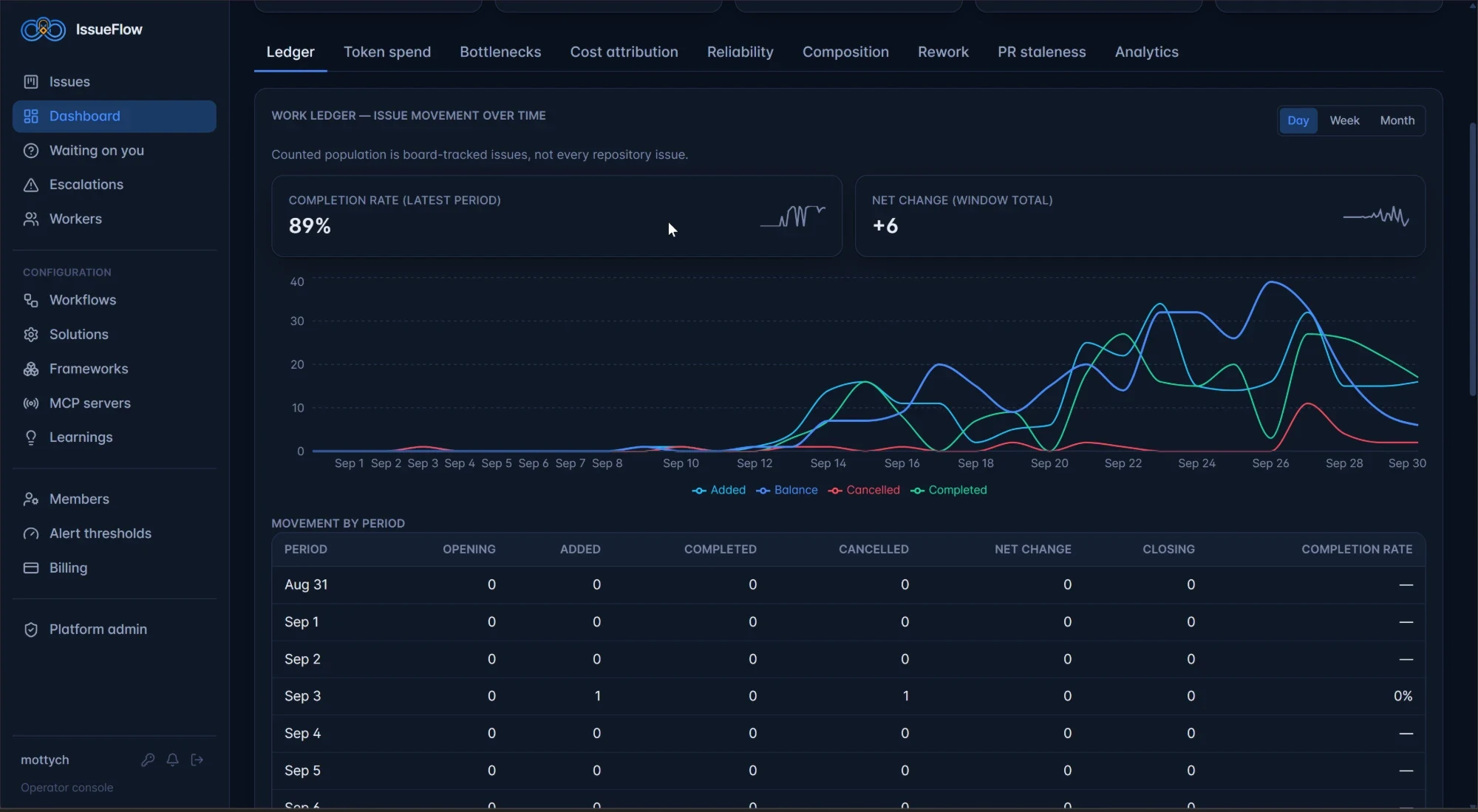1478x812 pixels.
Task: Click the IssueFlow logo icon
Action: pyautogui.click(x=43, y=30)
